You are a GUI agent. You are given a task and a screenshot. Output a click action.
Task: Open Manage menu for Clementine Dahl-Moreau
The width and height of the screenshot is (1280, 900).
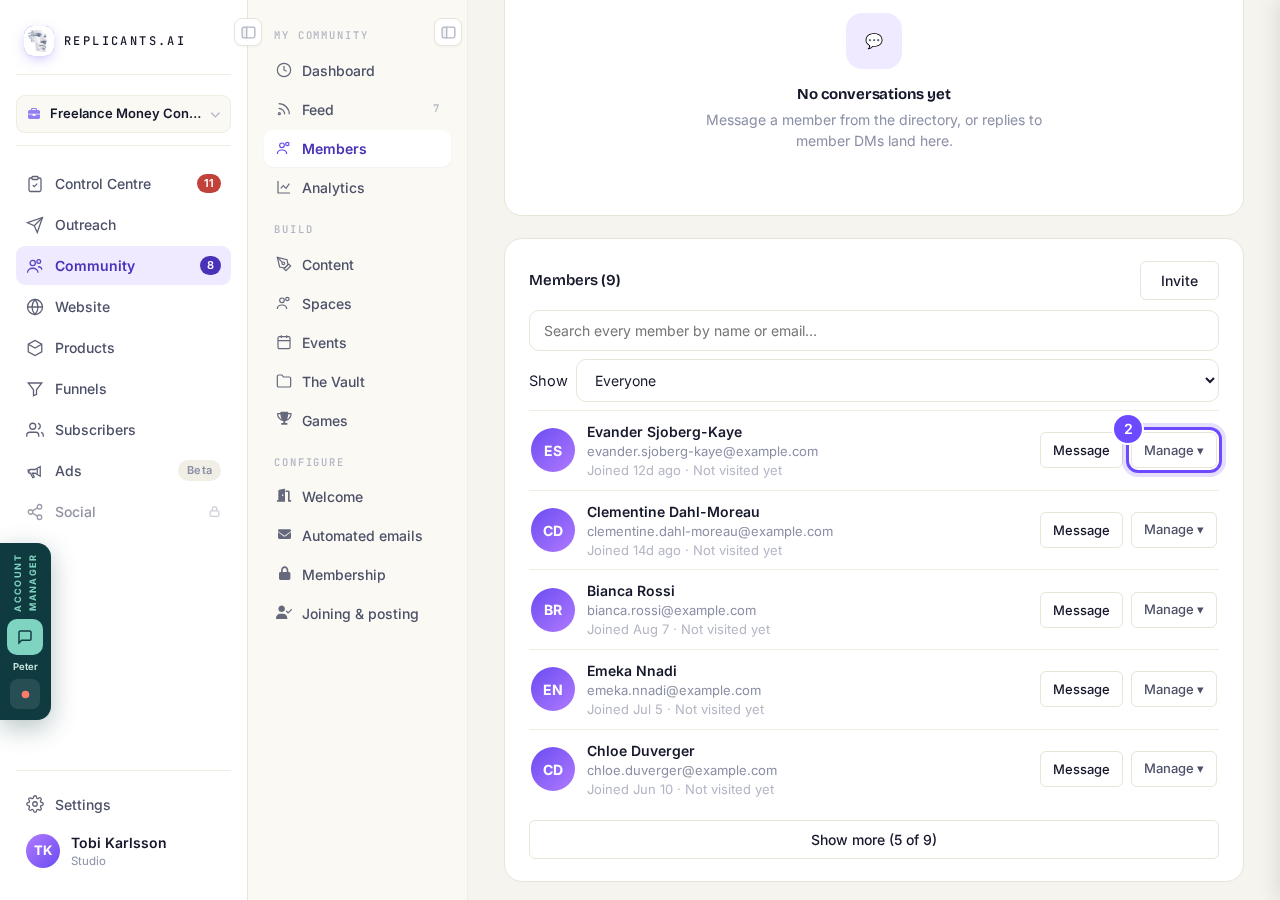pyautogui.click(x=1174, y=530)
